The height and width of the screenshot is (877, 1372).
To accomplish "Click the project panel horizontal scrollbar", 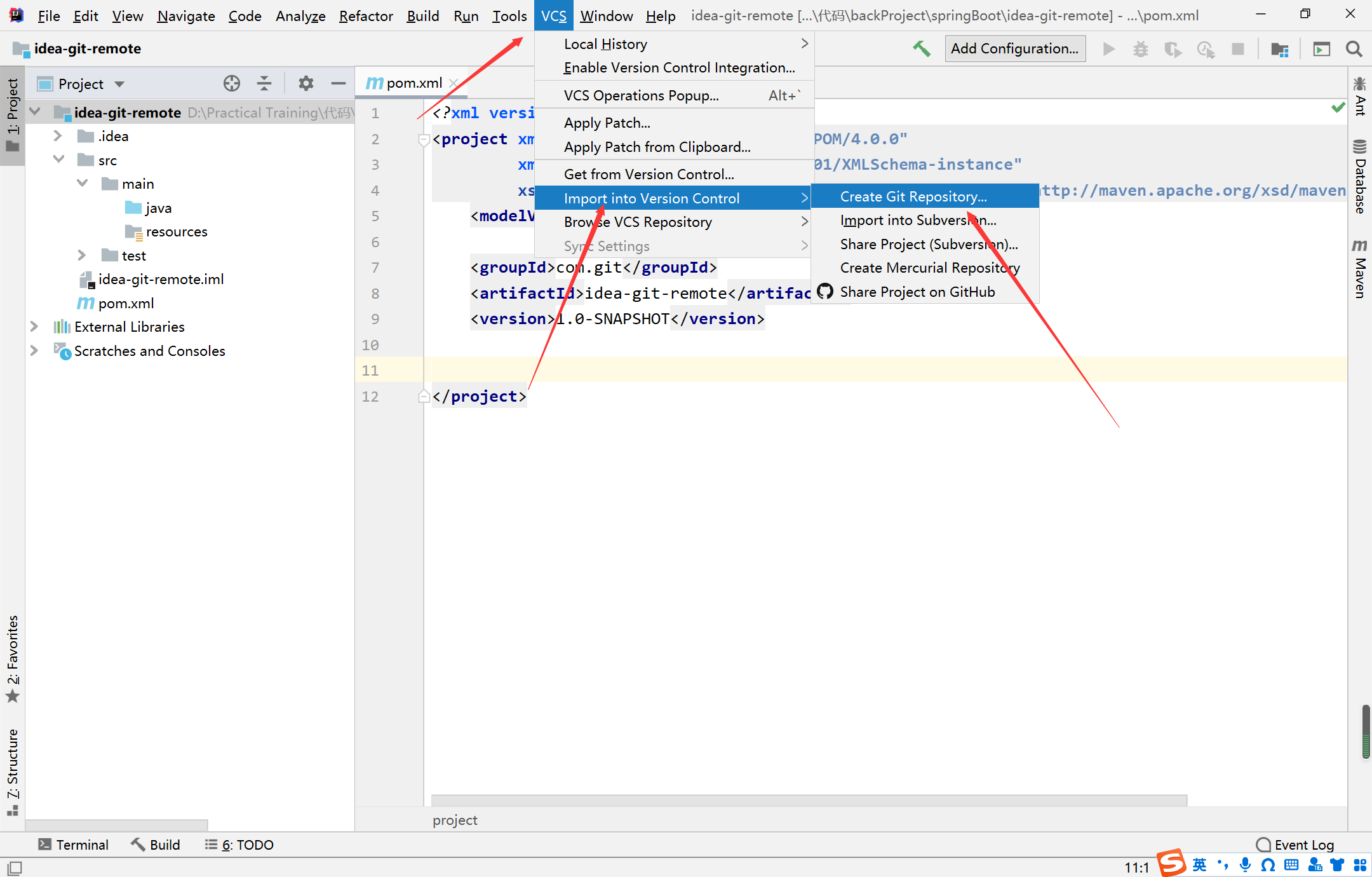I will tap(116, 824).
